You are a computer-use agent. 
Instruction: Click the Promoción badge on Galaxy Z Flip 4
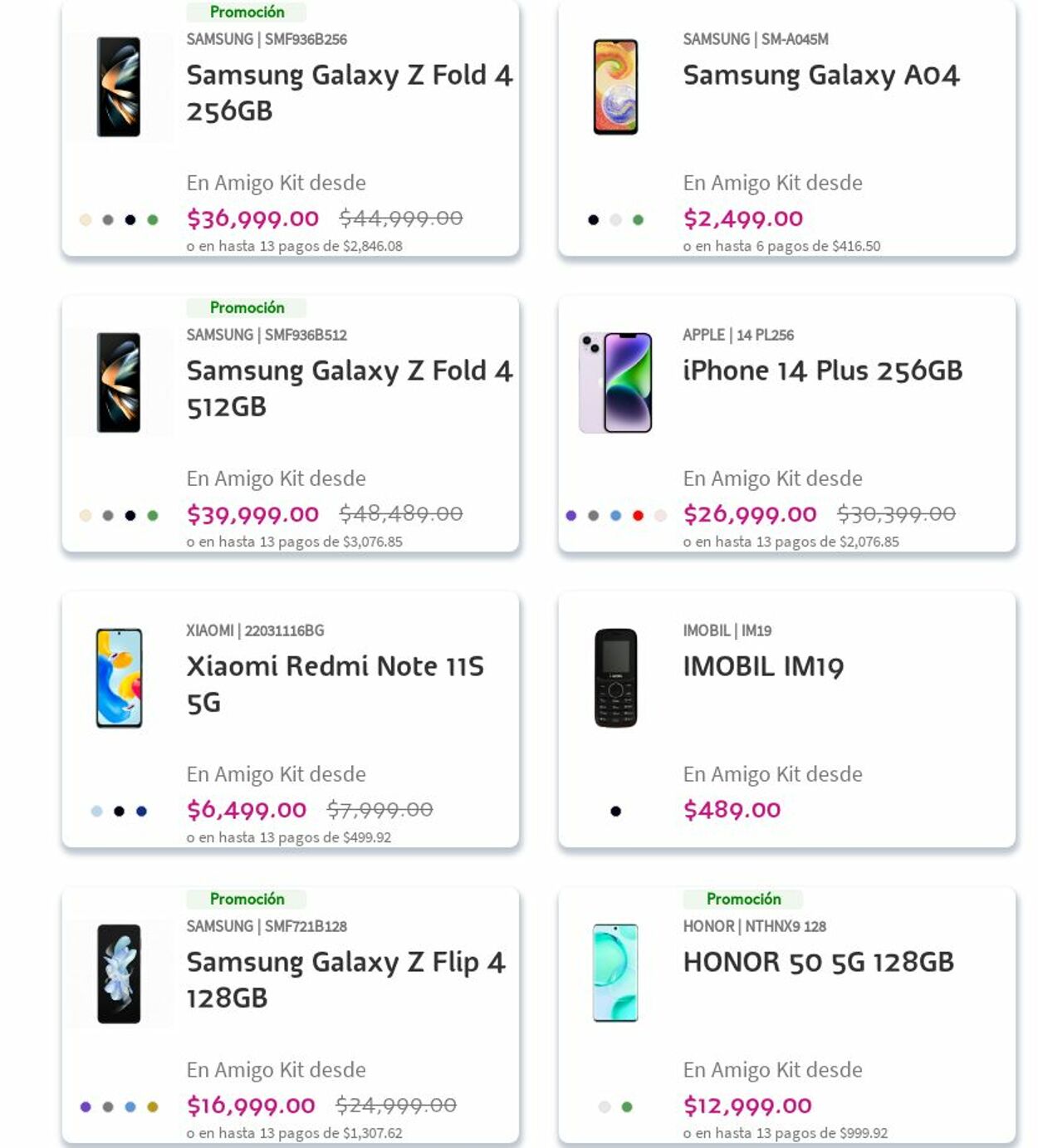tap(247, 899)
